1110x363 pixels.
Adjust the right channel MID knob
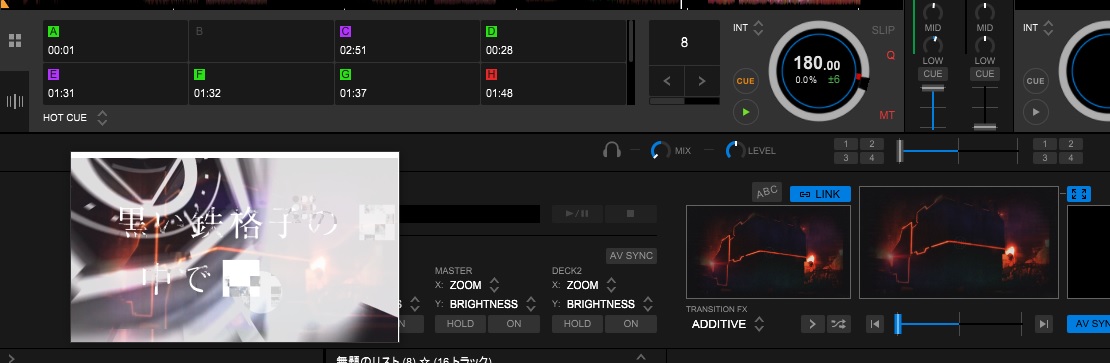point(985,11)
